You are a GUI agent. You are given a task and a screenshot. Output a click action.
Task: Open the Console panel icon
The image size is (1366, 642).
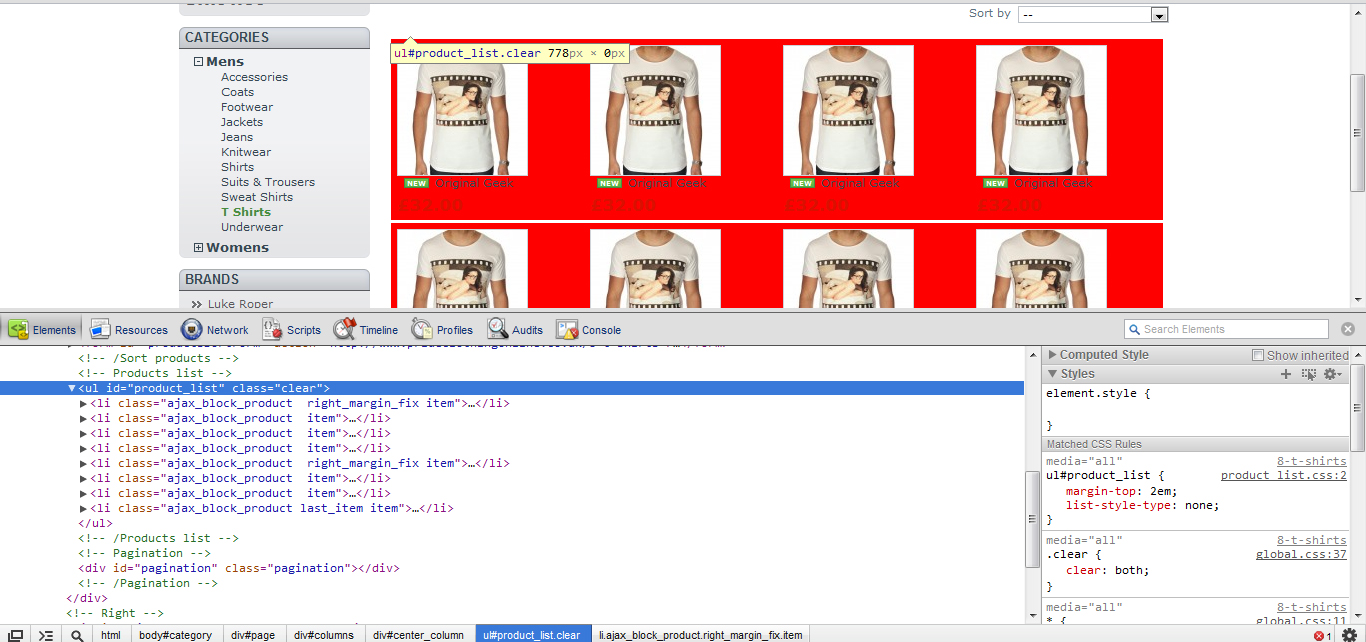tap(567, 329)
